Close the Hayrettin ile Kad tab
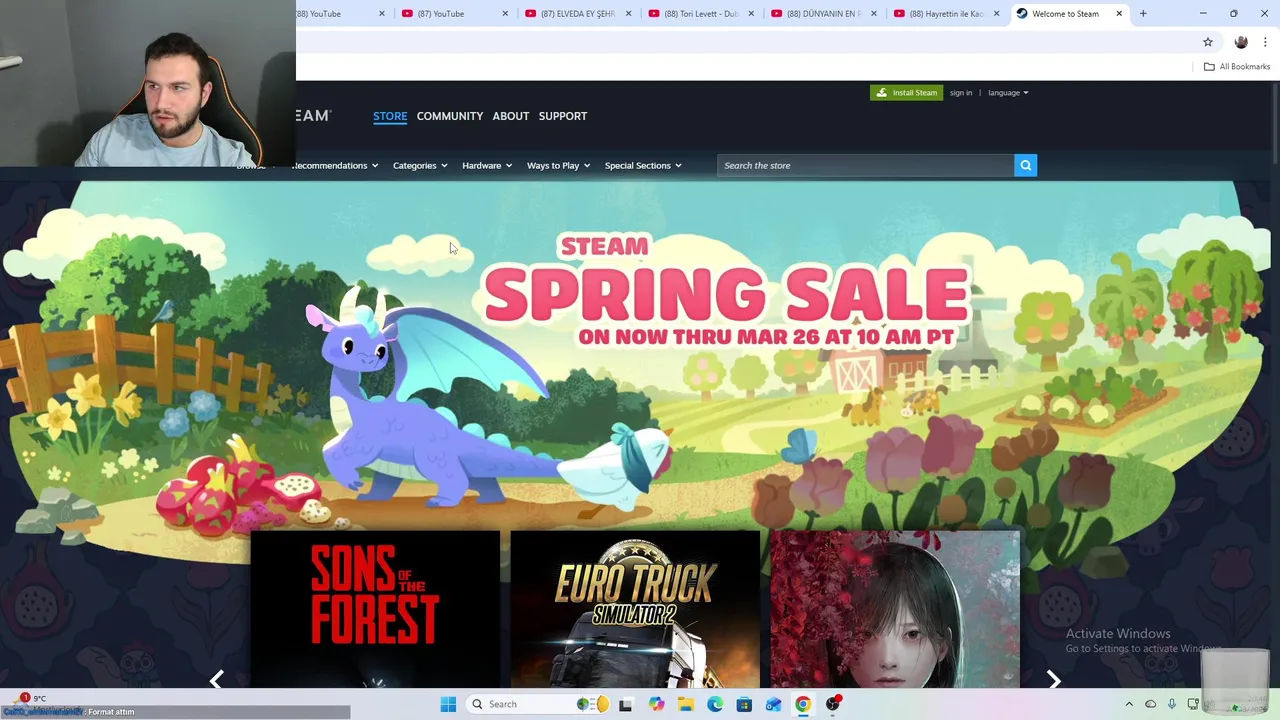 [x=996, y=14]
